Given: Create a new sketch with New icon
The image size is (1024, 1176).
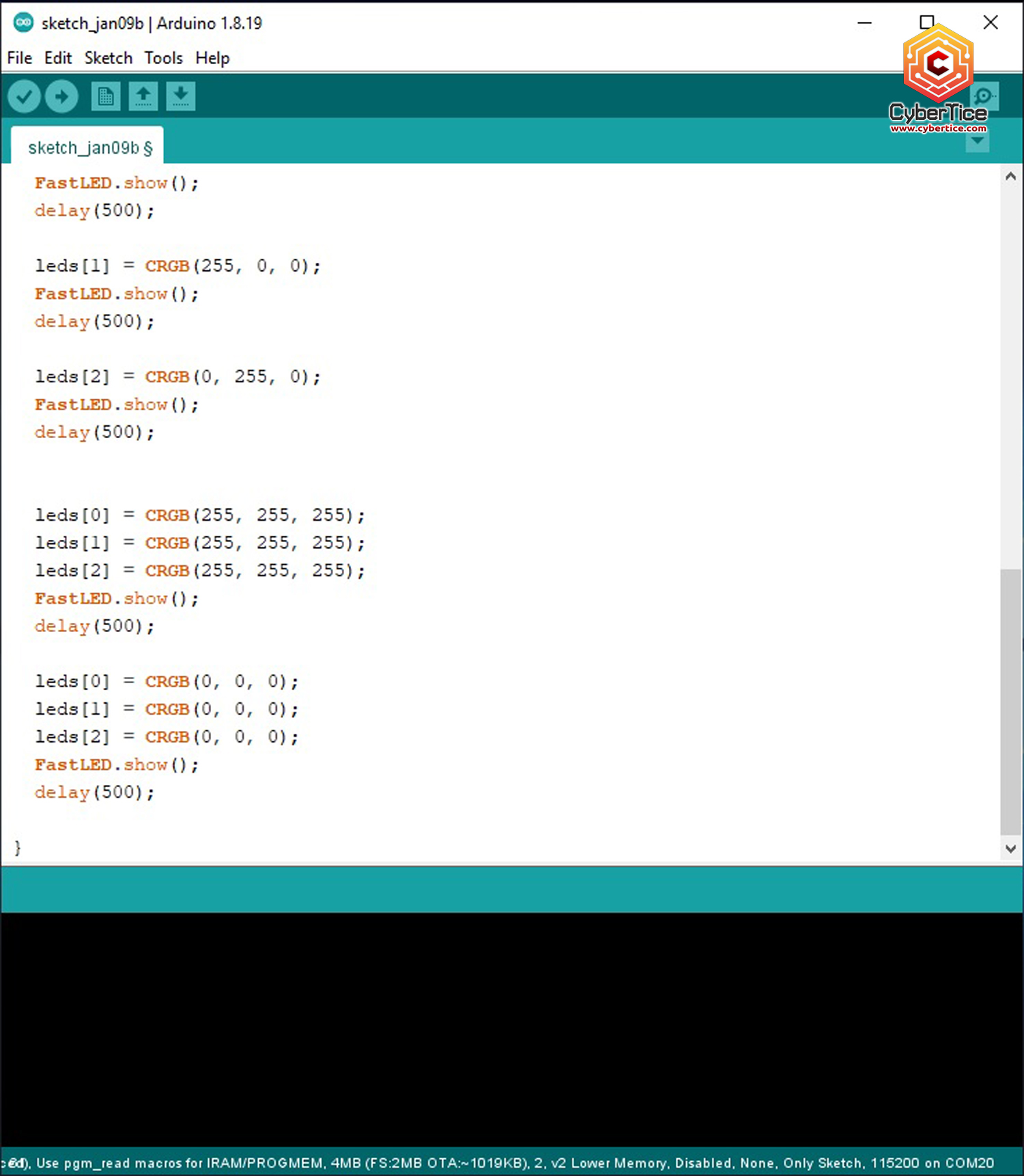Looking at the screenshot, I should tap(106, 96).
